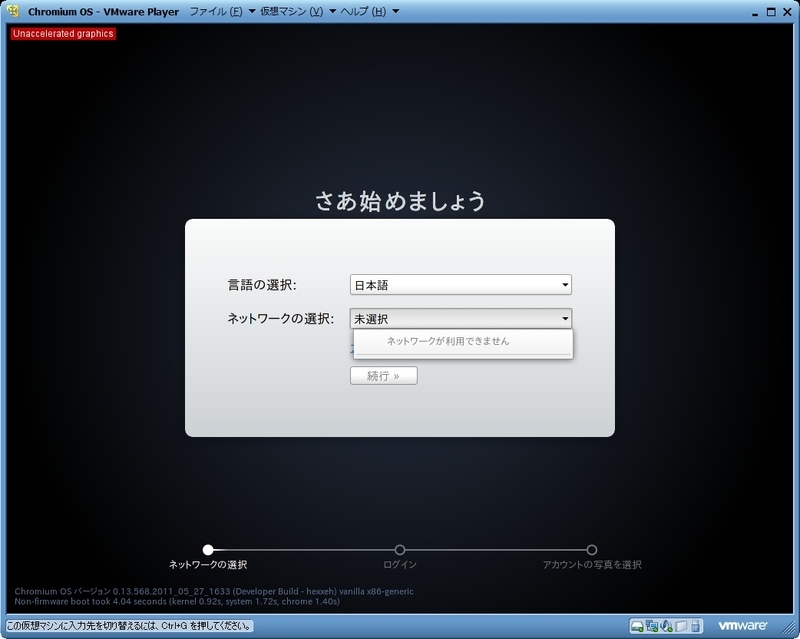
Task: Click the window resize grip corner
Action: (x=788, y=627)
